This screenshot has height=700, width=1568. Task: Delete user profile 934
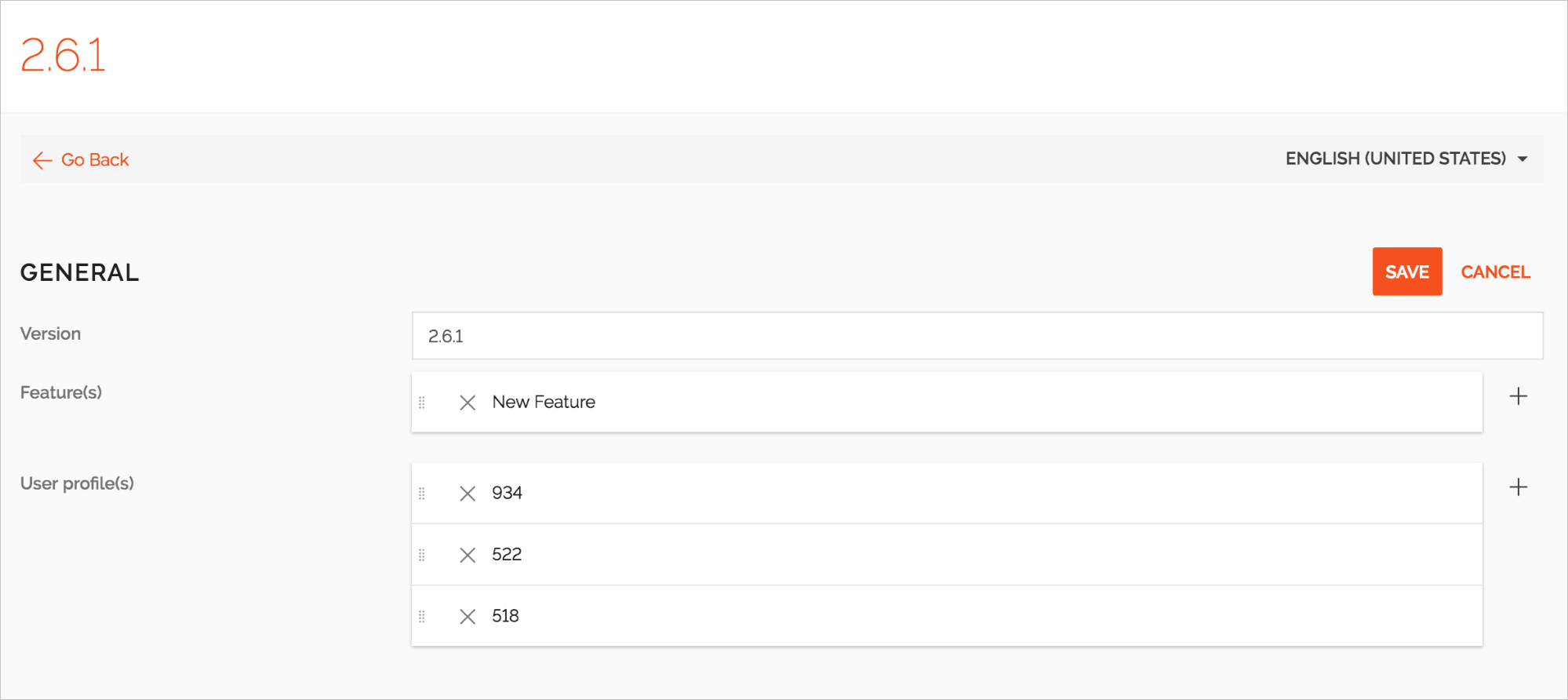pos(467,493)
